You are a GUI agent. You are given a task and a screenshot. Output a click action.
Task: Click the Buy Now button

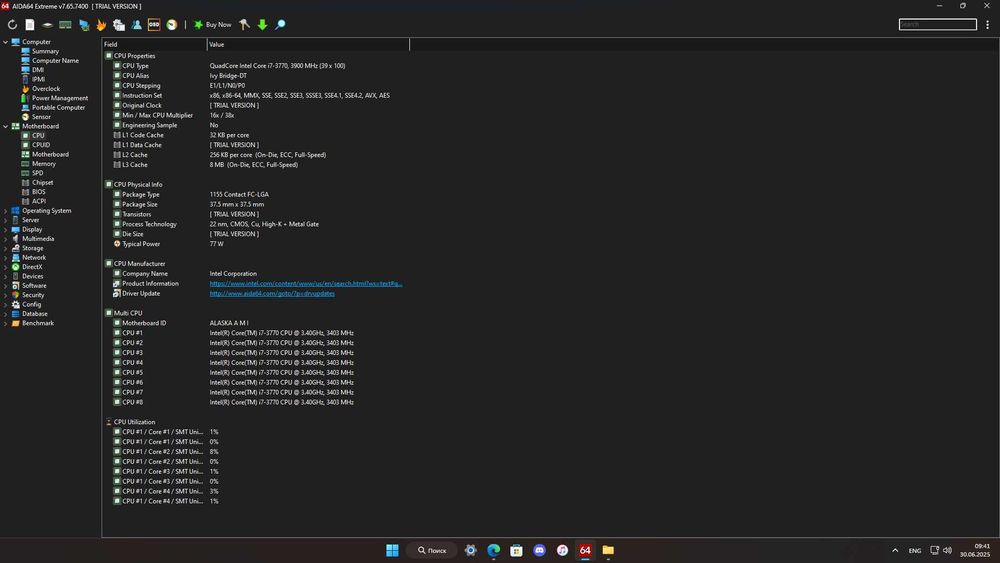click(212, 25)
